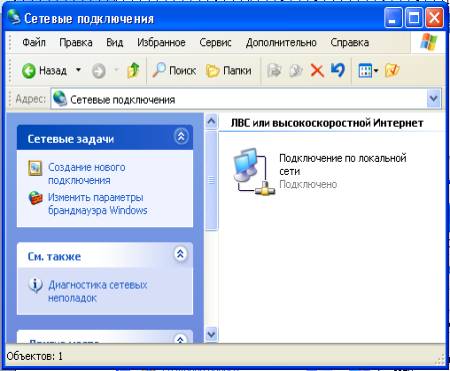This screenshot has width=450, height=371.
Task: Minimize the Сетевые подключения window
Action: click(393, 18)
